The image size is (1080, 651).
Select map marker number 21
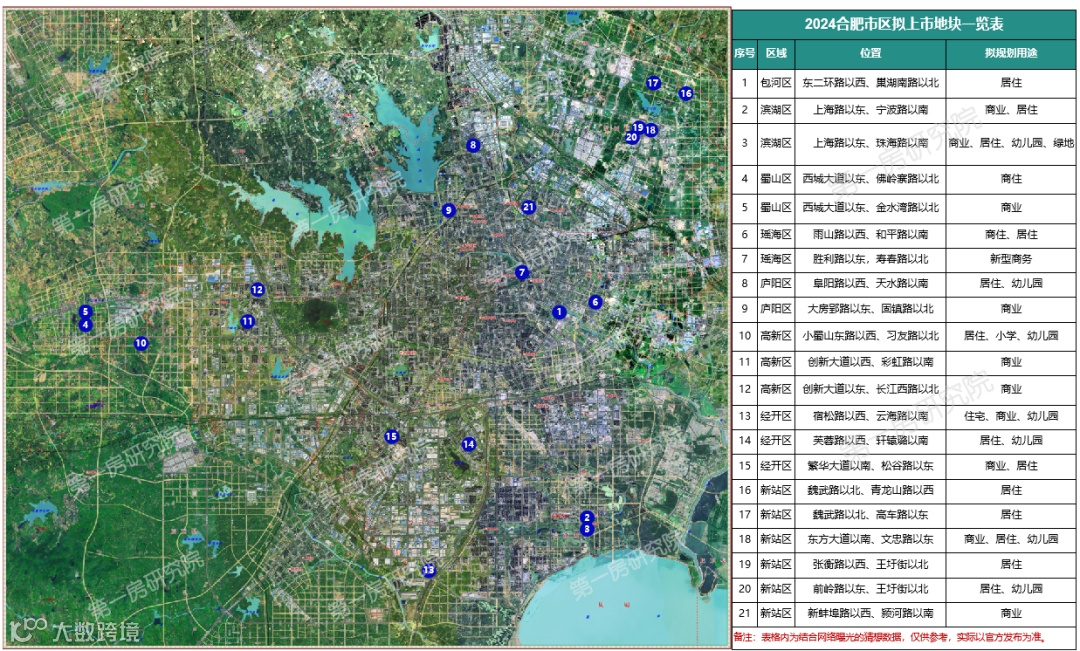tap(528, 207)
